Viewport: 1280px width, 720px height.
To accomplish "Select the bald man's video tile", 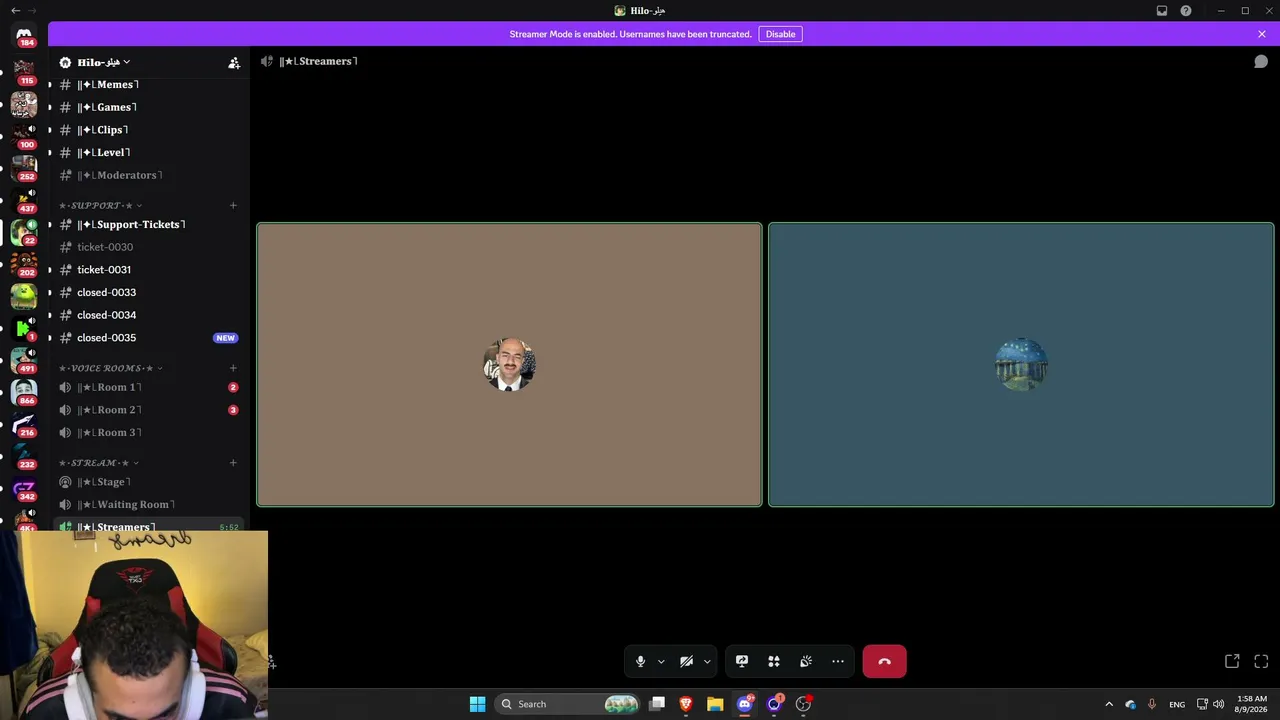I will coord(509,364).
